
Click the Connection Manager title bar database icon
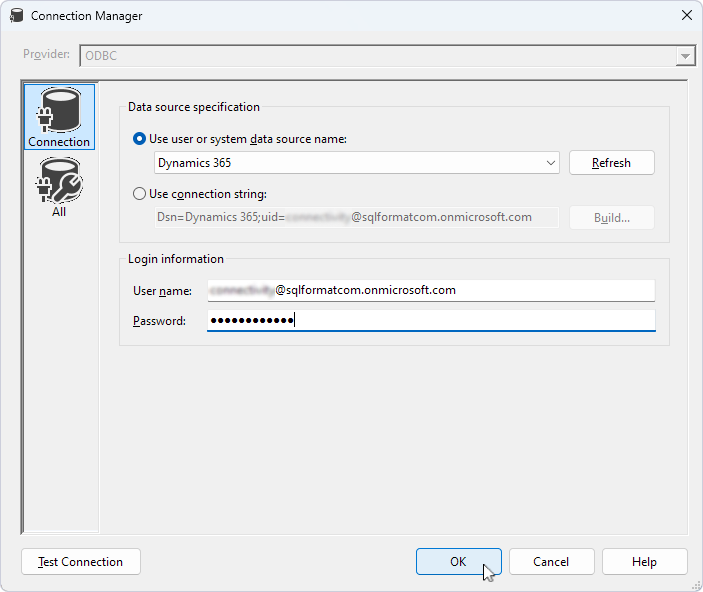pyautogui.click(x=17, y=16)
